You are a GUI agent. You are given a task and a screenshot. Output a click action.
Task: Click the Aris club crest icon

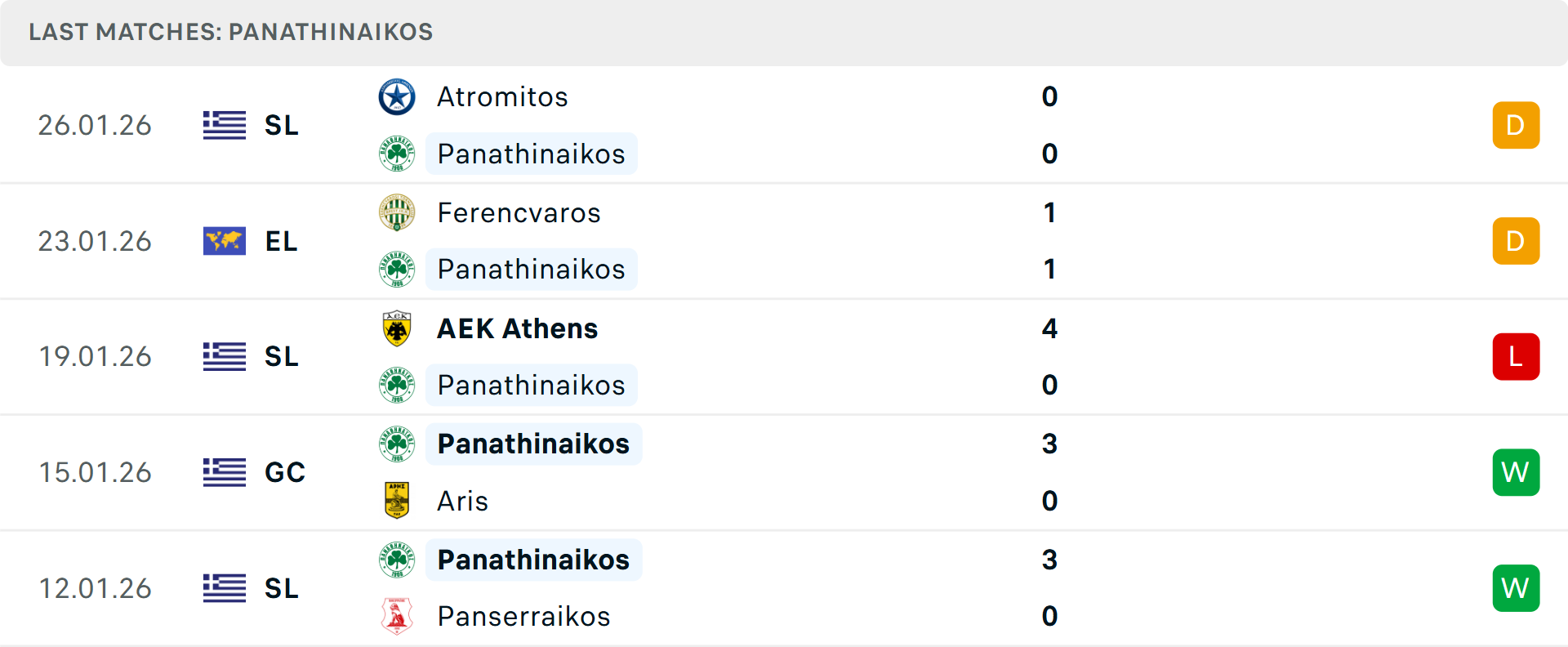(397, 500)
